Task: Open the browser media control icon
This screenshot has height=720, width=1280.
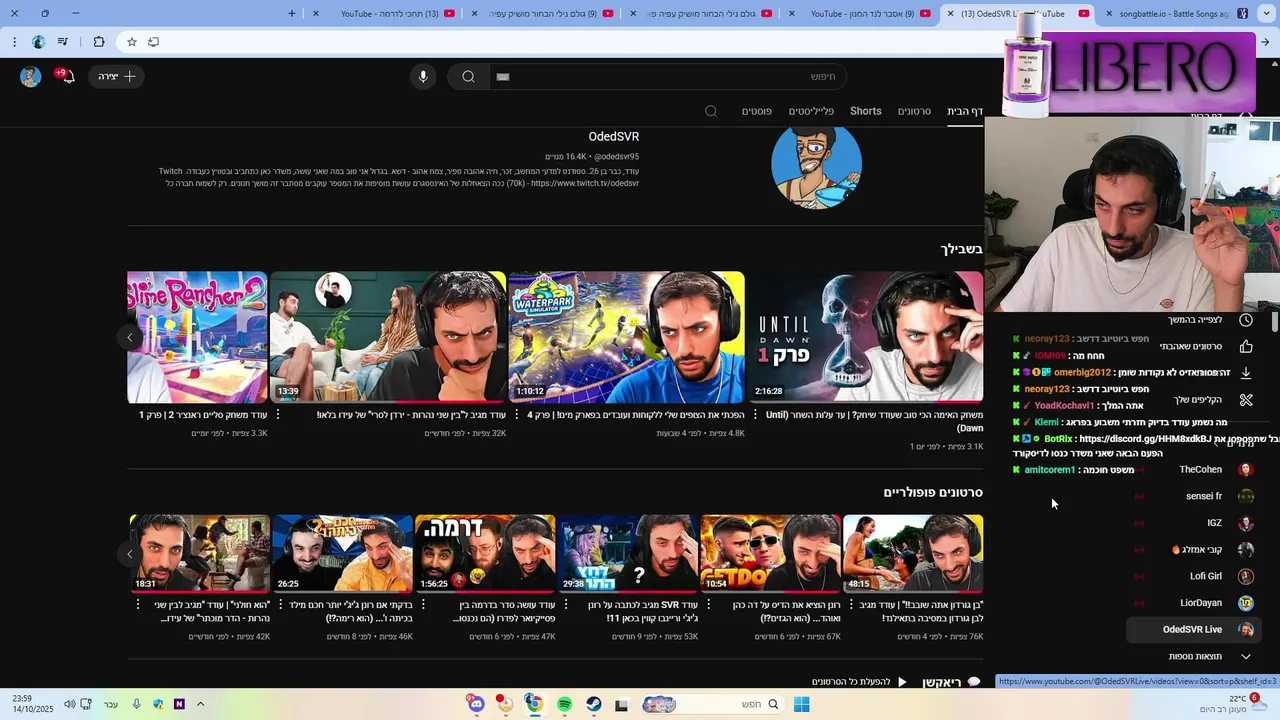Action: coord(63,42)
